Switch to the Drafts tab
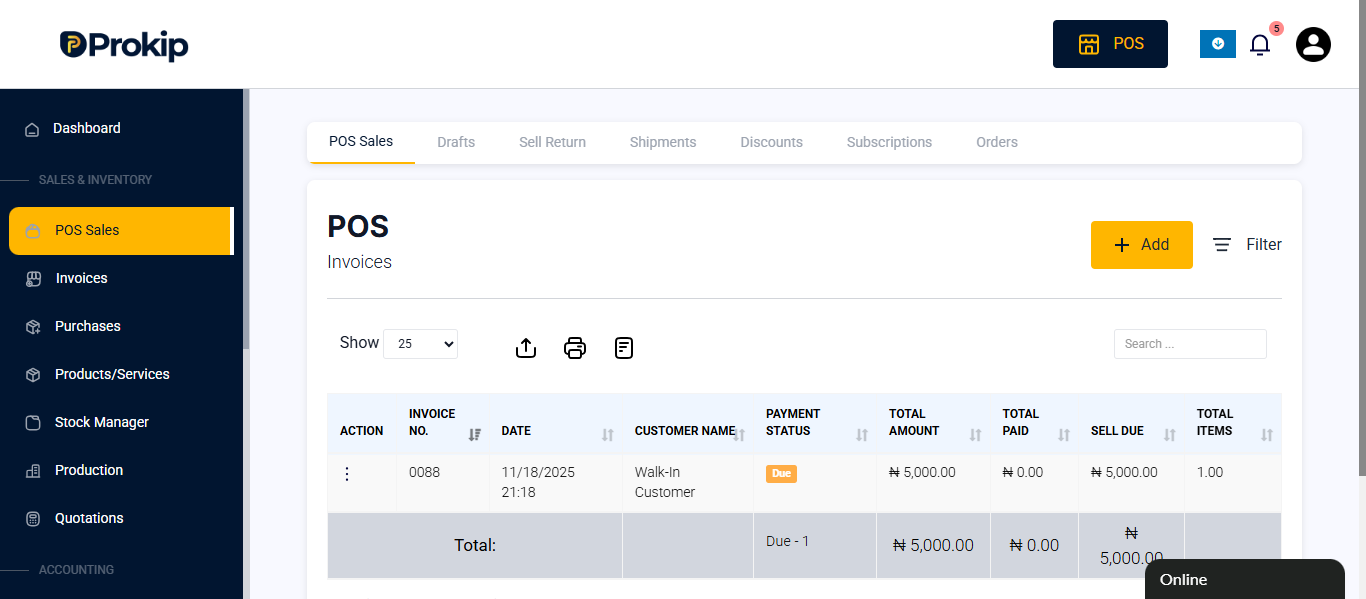Viewport: 1366px width, 599px height. 456,142
